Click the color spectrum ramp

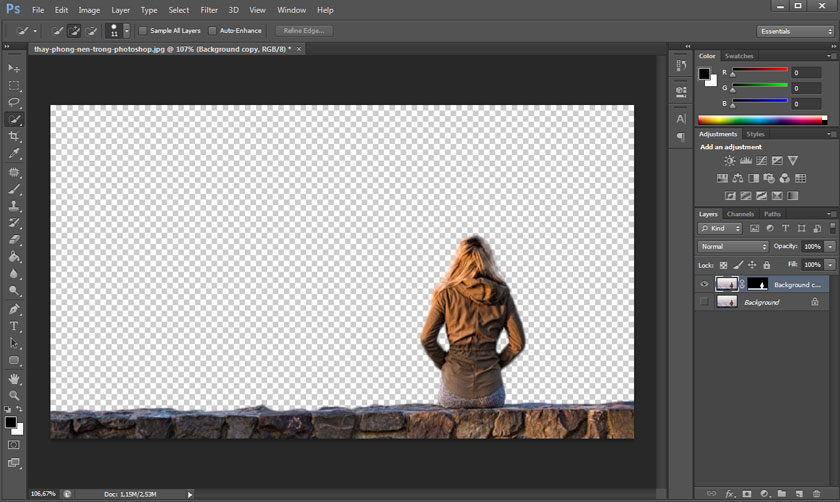(762, 120)
